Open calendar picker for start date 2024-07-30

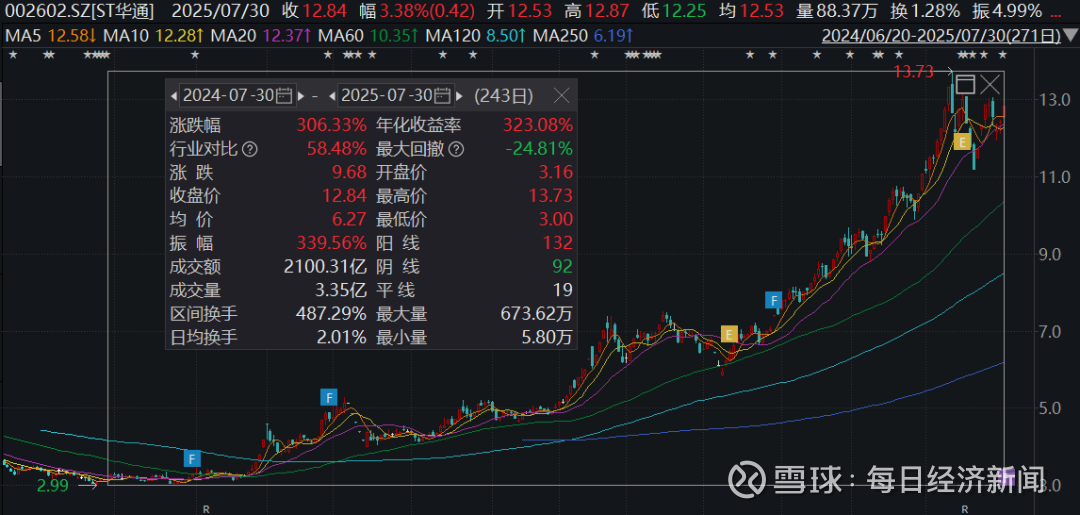pos(284,96)
